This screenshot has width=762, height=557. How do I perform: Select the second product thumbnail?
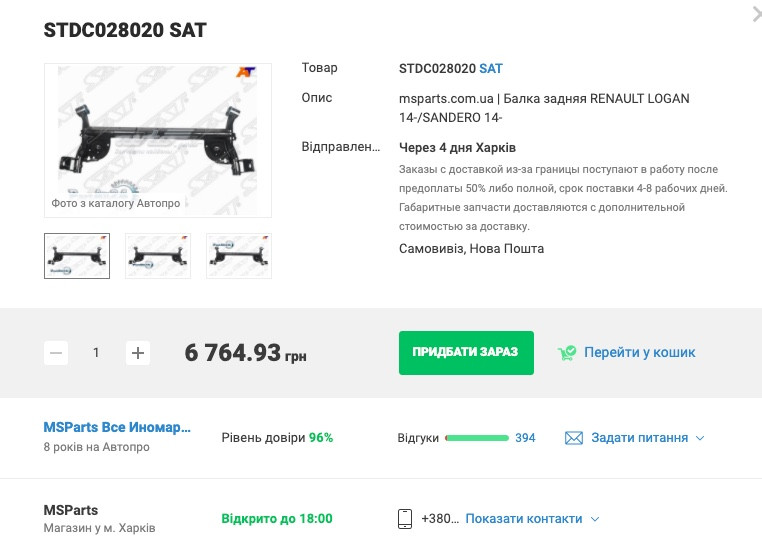[158, 256]
